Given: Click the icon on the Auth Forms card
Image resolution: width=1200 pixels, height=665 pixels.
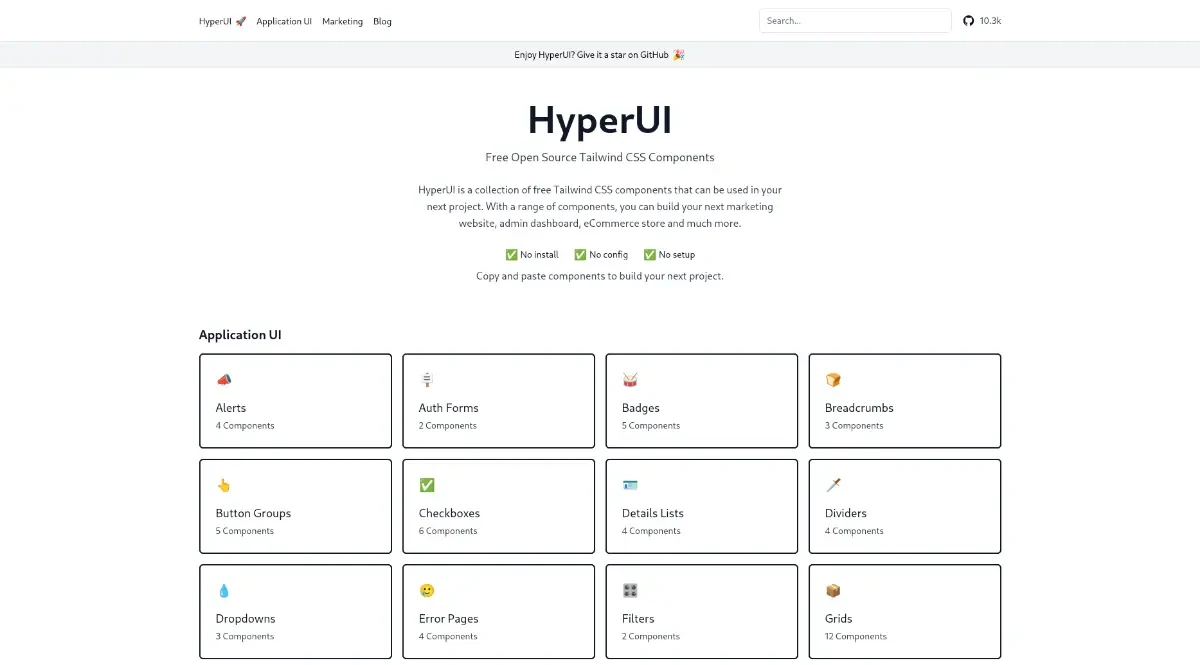Looking at the screenshot, I should [x=427, y=379].
